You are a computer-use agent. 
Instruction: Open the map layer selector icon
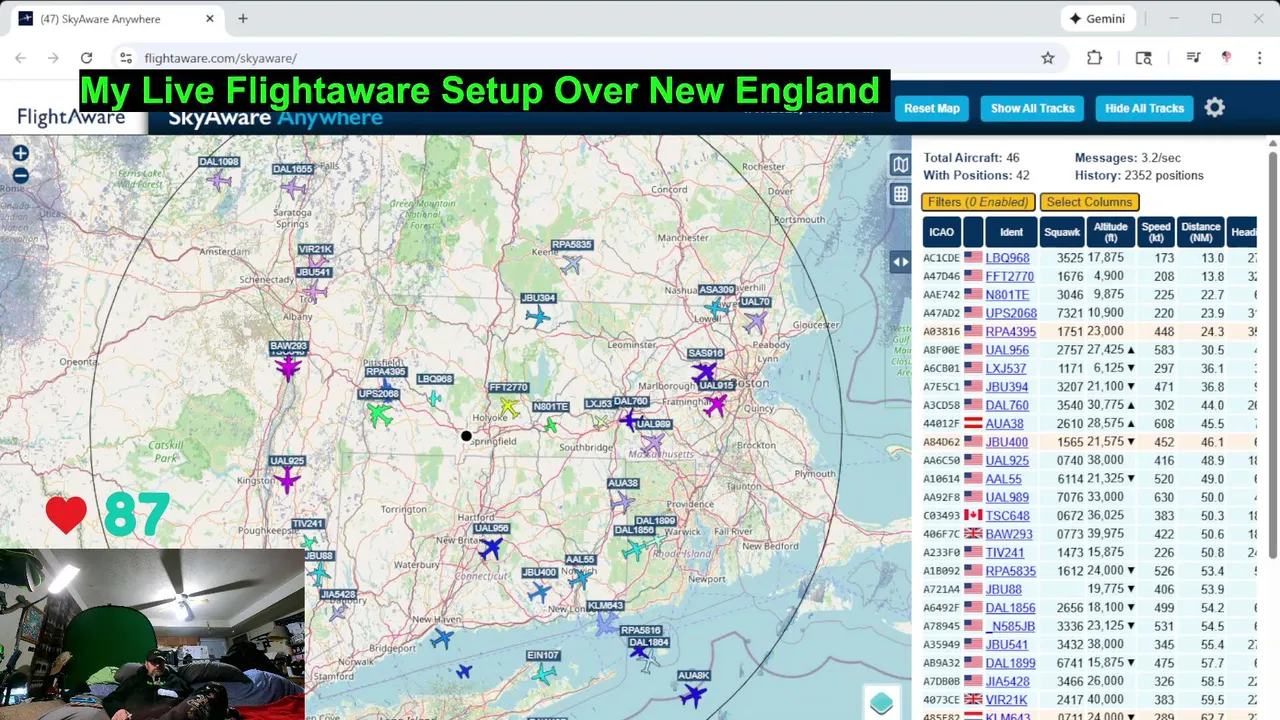tap(900, 165)
